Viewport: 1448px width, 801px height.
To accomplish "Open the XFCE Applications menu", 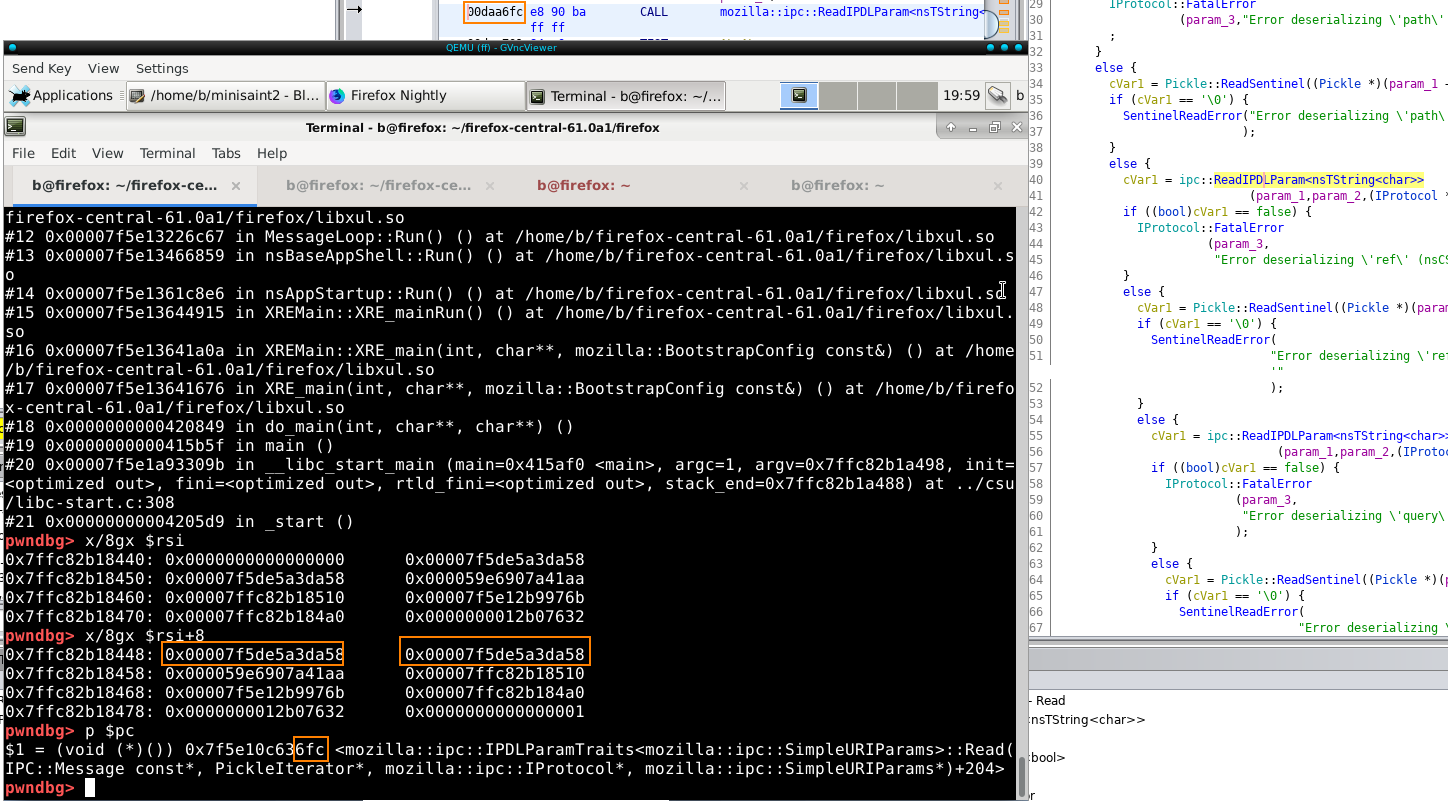I will 62,96.
